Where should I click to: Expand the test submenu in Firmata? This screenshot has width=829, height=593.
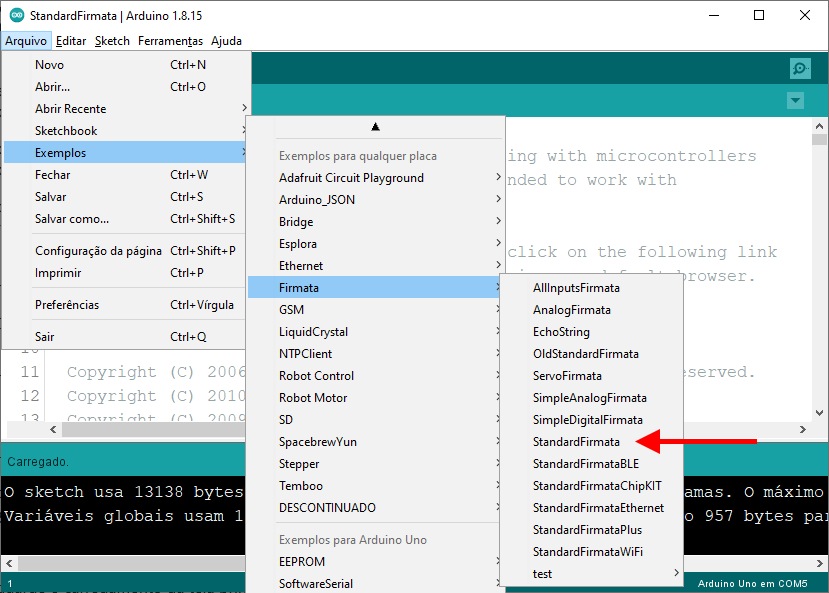coord(591,574)
